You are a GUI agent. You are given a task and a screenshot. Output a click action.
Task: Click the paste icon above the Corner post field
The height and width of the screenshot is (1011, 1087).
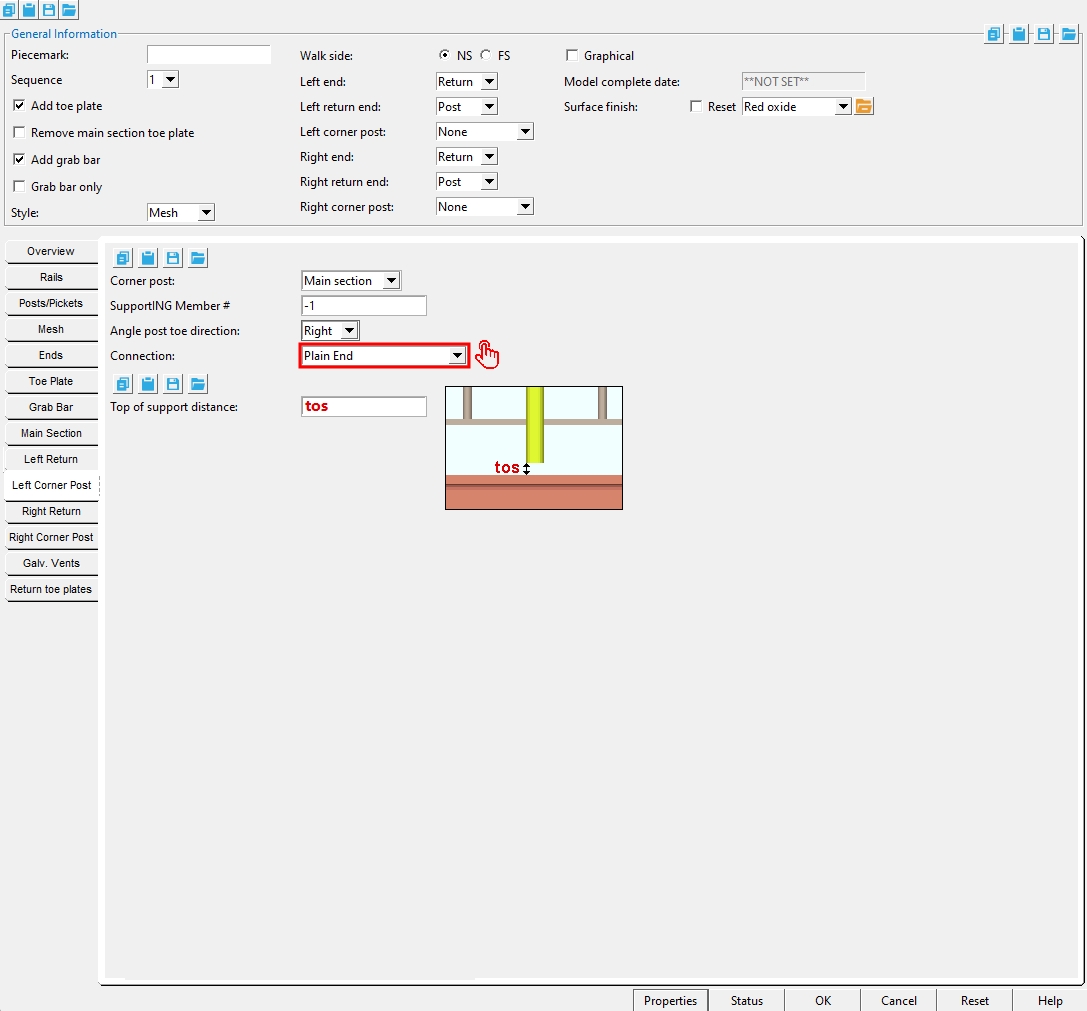point(148,258)
